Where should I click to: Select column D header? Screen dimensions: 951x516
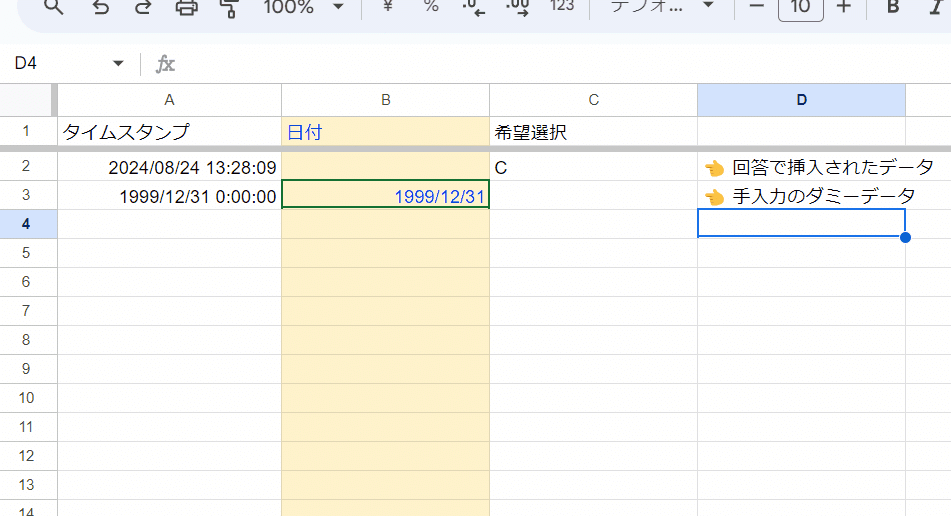tap(801, 100)
